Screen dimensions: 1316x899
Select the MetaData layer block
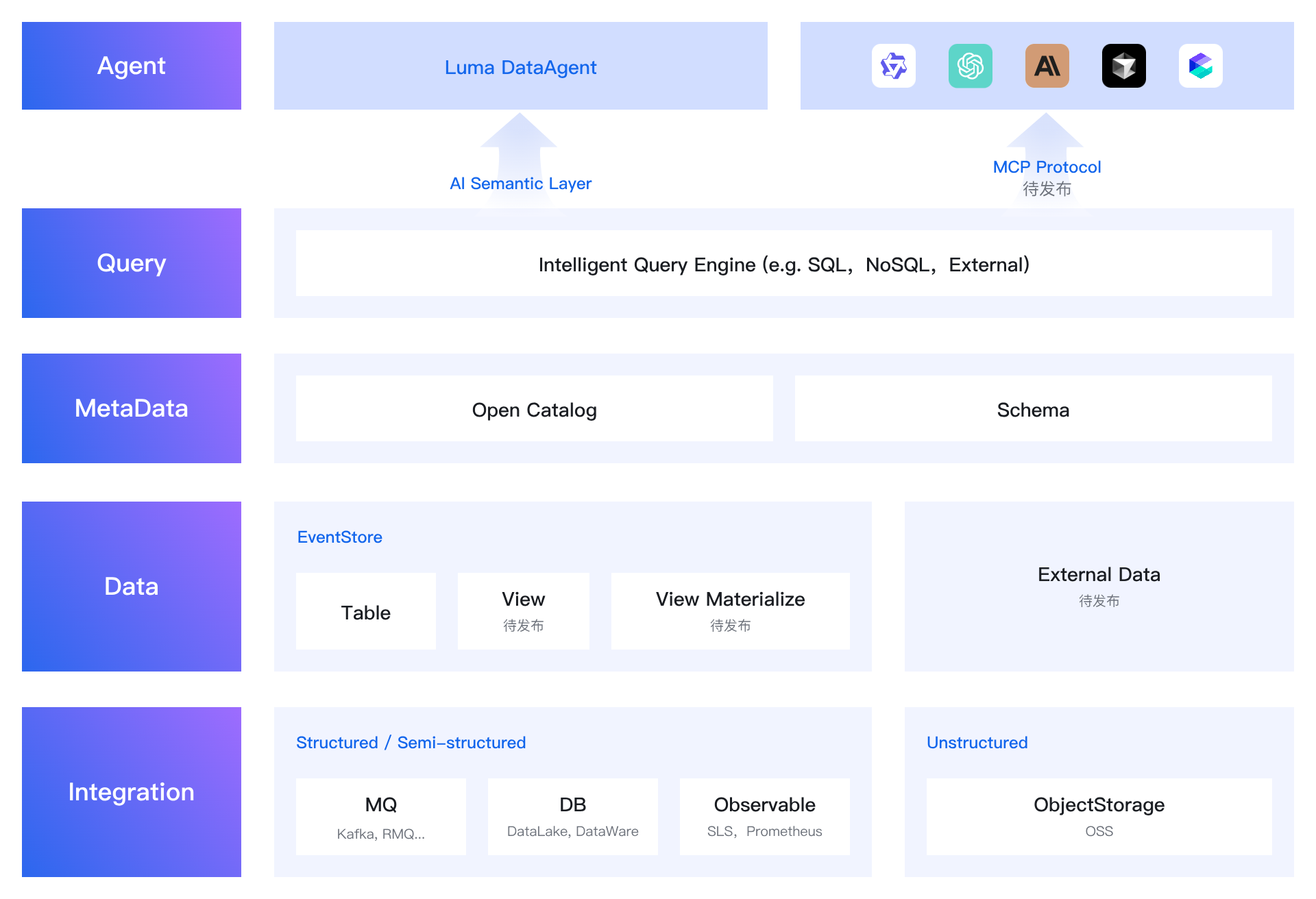(132, 408)
